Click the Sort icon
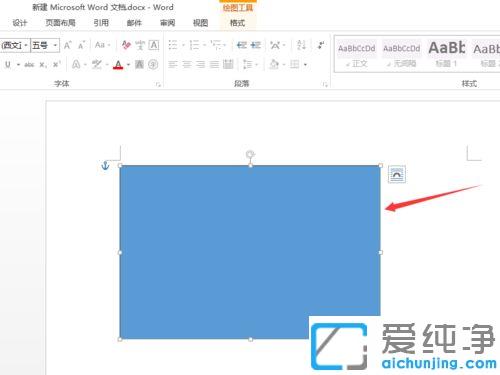This screenshot has width=500, height=375. point(301,45)
